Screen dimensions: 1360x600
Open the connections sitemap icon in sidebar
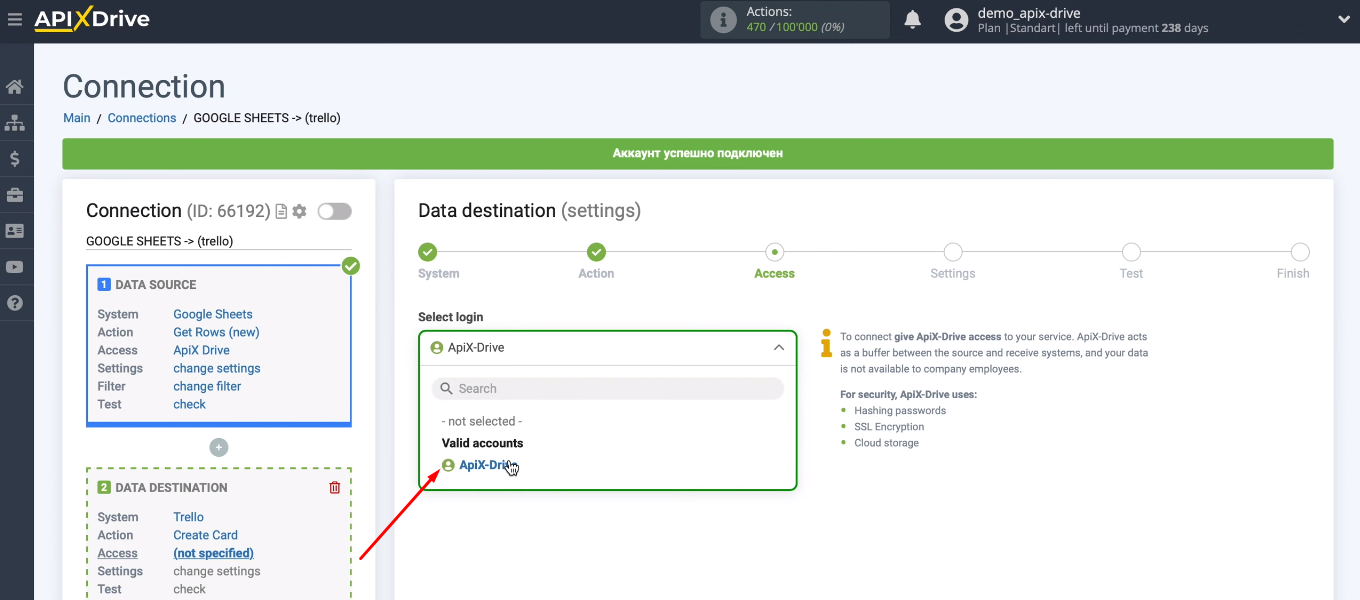click(15, 123)
